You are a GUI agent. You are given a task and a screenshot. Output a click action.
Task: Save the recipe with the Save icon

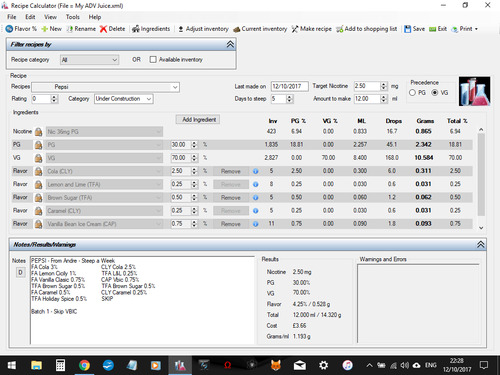click(x=414, y=29)
